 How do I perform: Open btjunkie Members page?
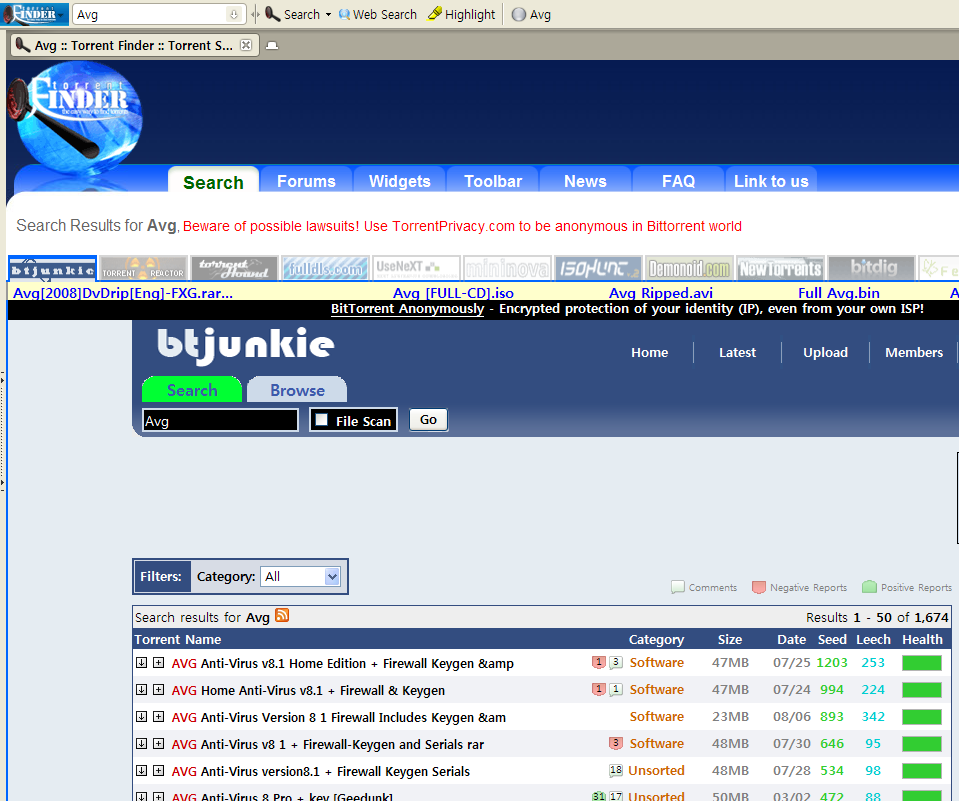[x=914, y=353]
